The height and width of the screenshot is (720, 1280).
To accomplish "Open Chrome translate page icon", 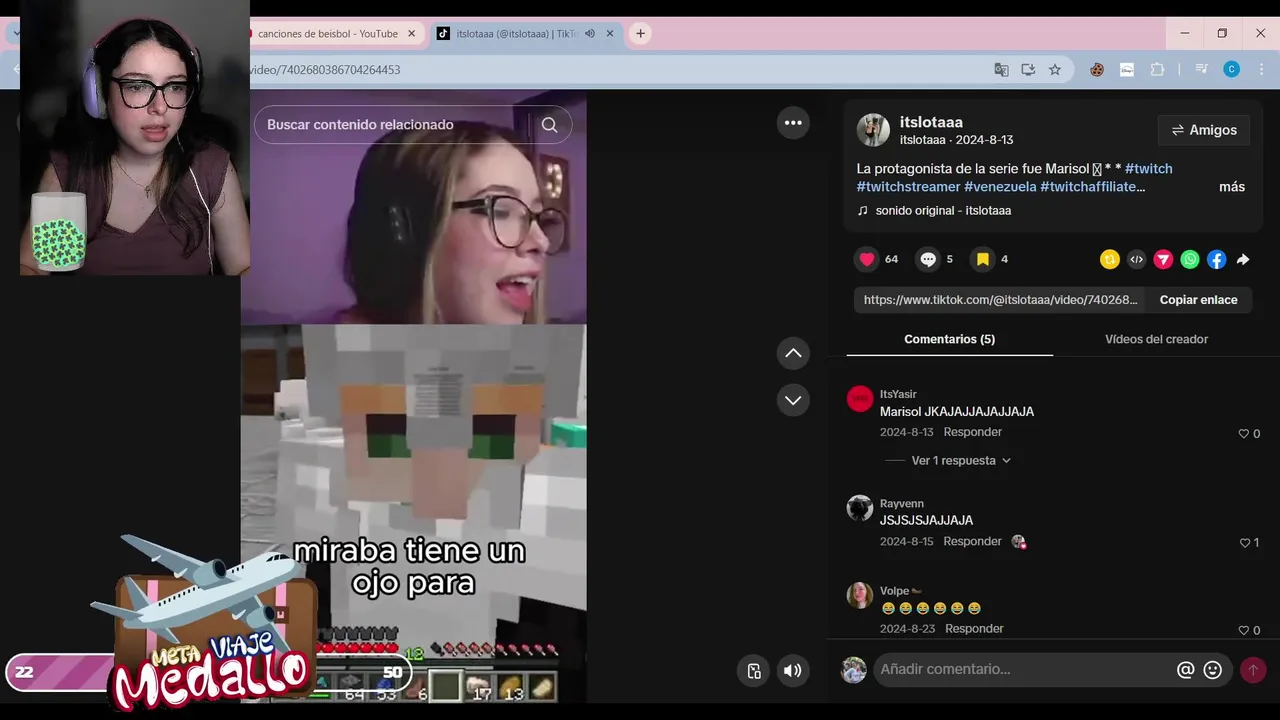I will pos(1001,70).
